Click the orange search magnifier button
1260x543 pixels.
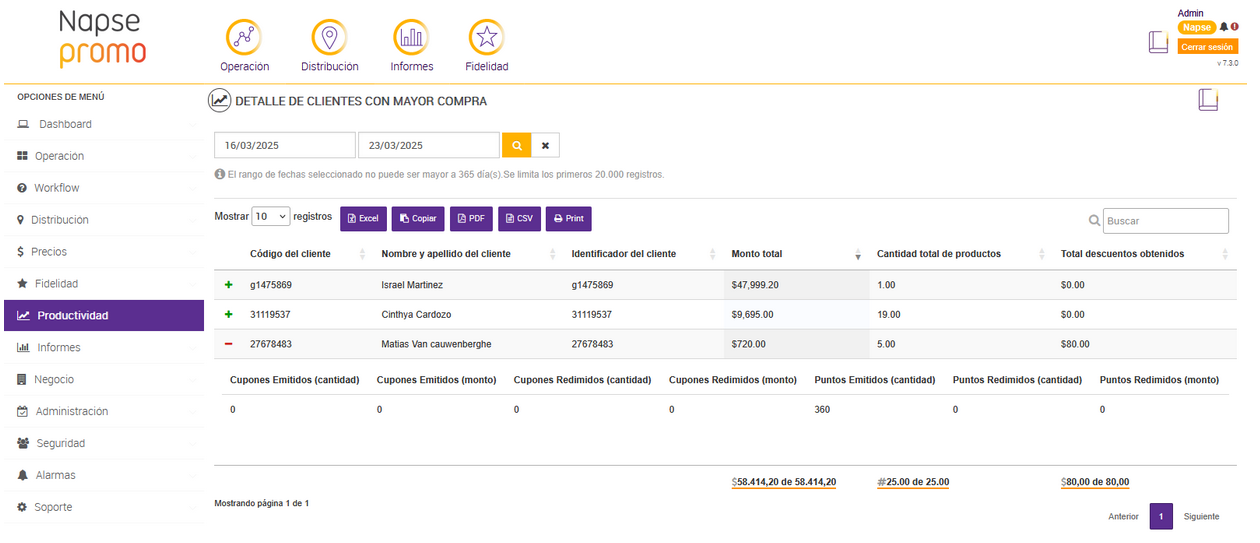pyautogui.click(x=516, y=145)
